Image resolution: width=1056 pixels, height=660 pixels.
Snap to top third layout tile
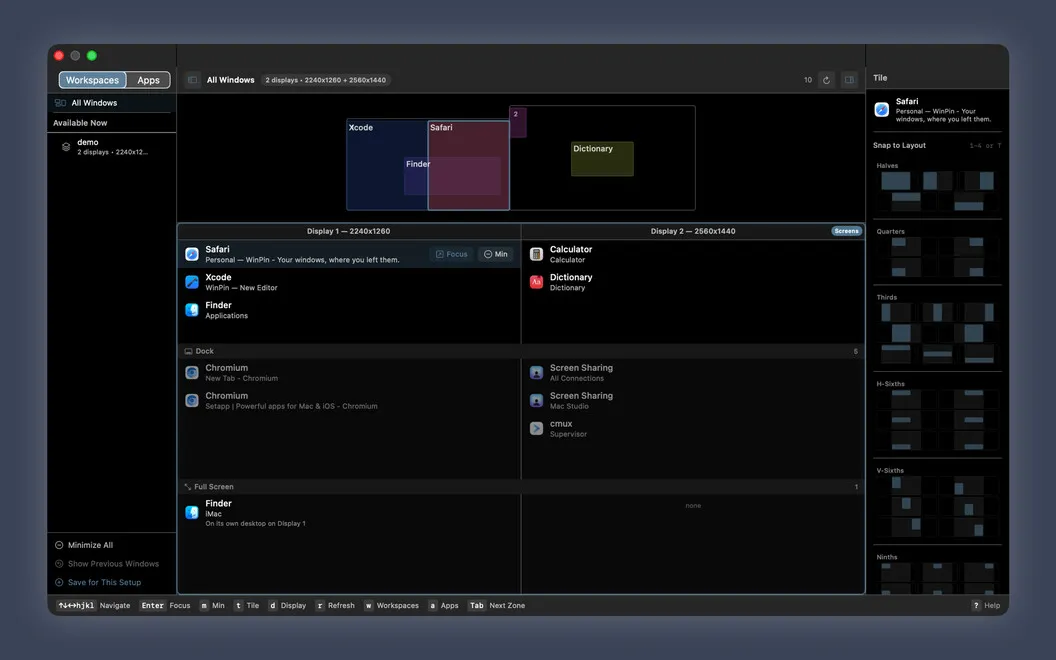(896, 354)
